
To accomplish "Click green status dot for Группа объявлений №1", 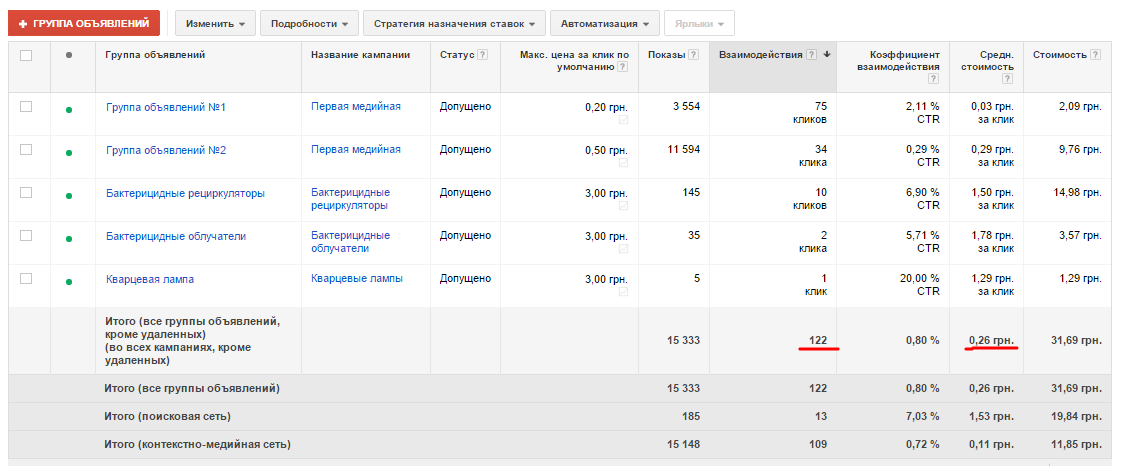I will coord(69,110).
